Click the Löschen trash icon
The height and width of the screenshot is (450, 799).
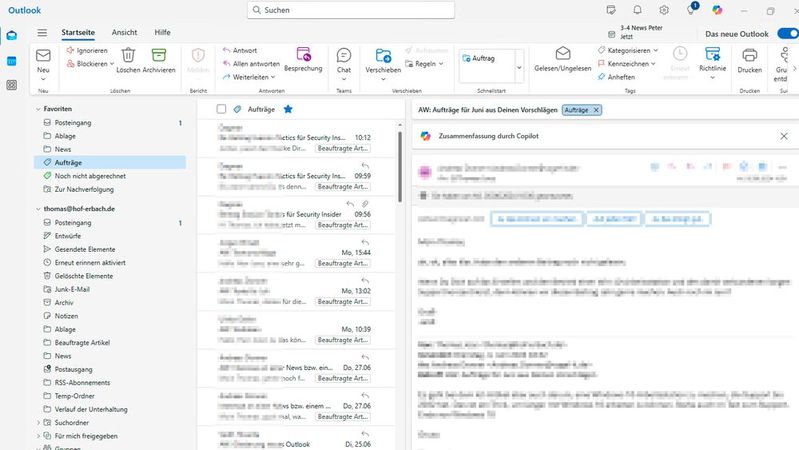point(128,55)
